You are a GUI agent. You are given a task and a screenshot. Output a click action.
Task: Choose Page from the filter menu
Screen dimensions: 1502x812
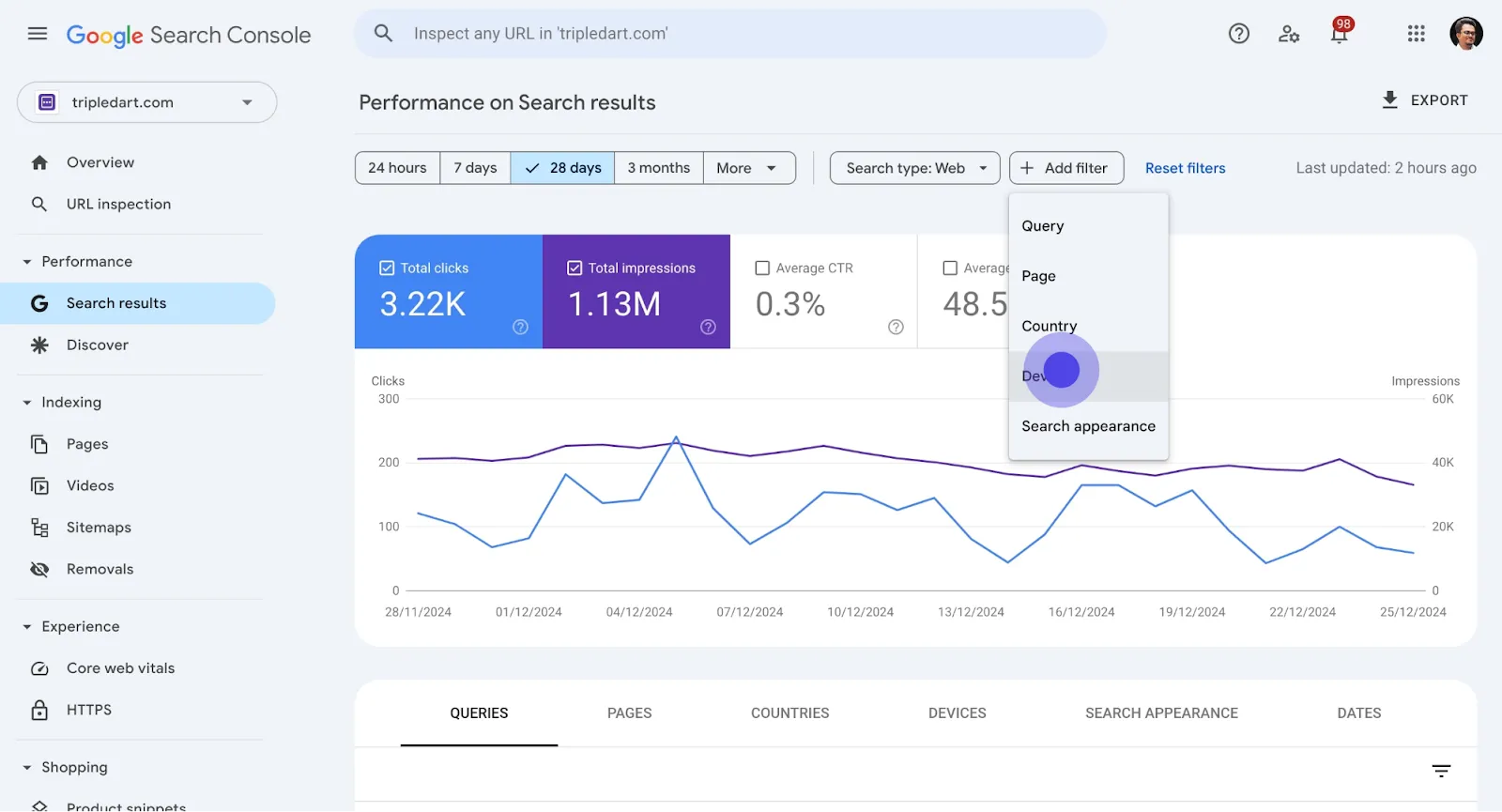click(1088, 276)
